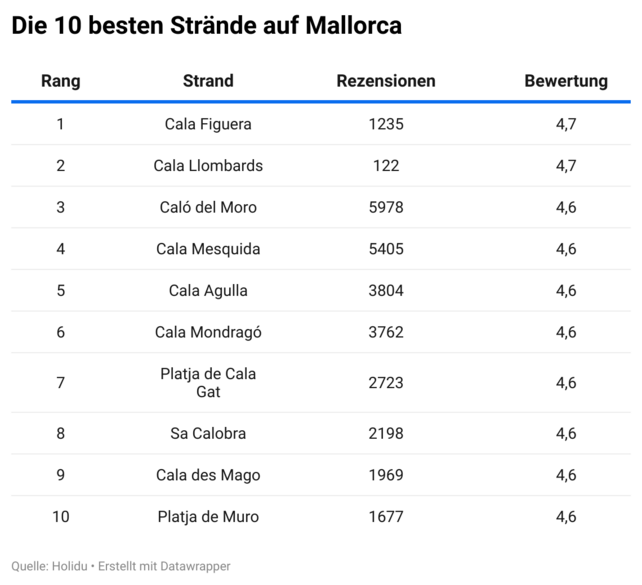This screenshot has width=642, height=585.
Task: Click the Rang column header
Action: tap(60, 81)
